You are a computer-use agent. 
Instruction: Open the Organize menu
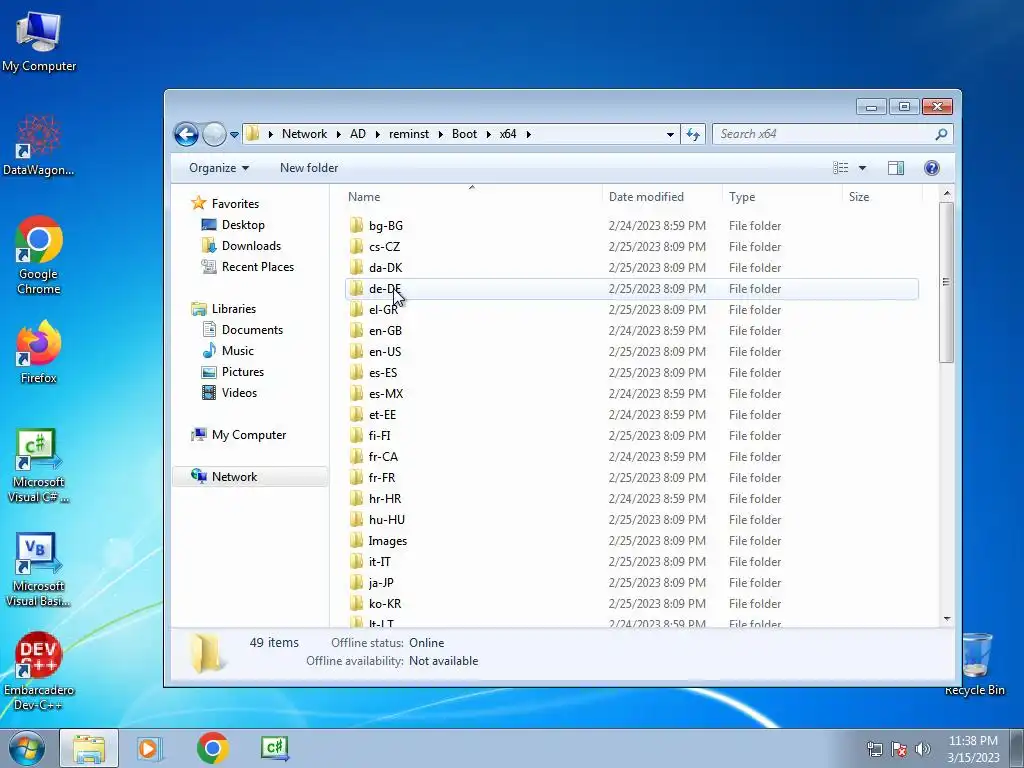219,168
